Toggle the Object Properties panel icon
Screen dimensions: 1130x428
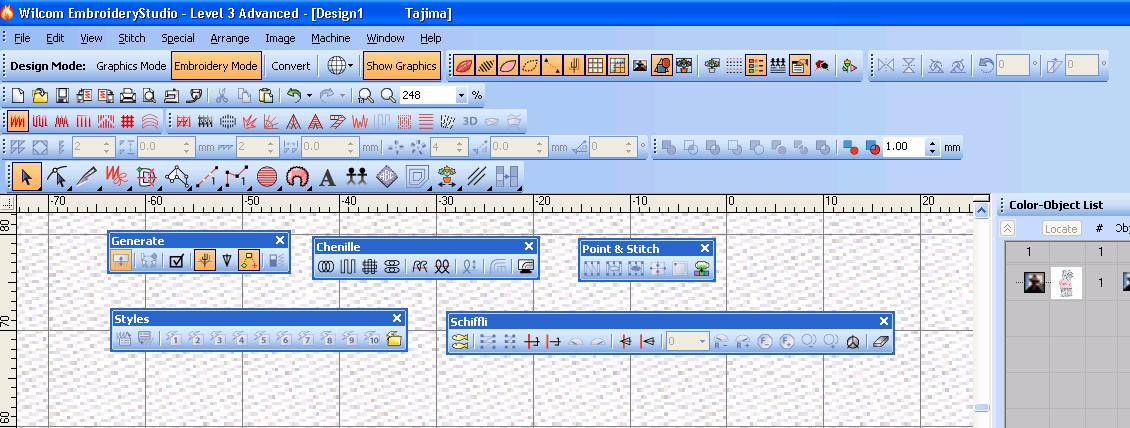(x=800, y=66)
